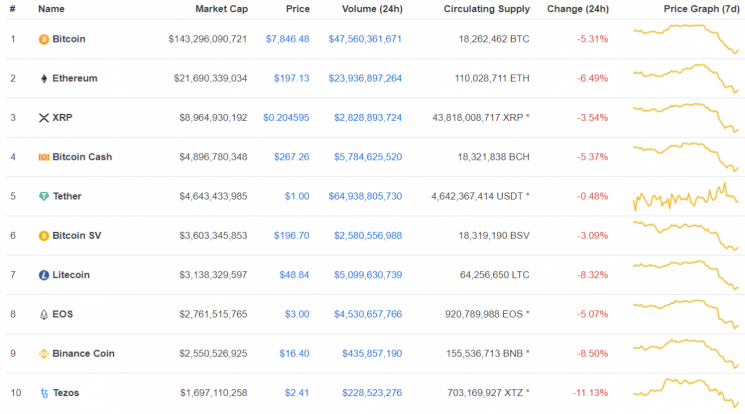This screenshot has height=414, width=745.
Task: Click EOS volume $4,530,657,766
Action: (x=368, y=314)
